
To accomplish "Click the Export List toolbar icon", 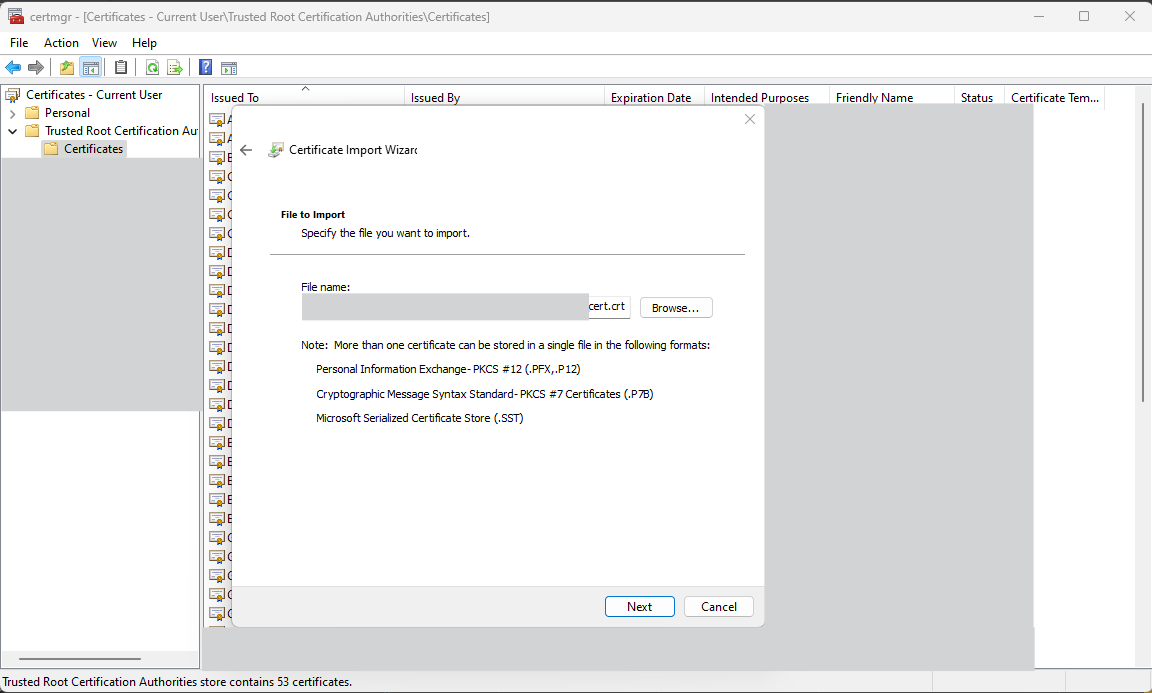I will pyautogui.click(x=175, y=68).
